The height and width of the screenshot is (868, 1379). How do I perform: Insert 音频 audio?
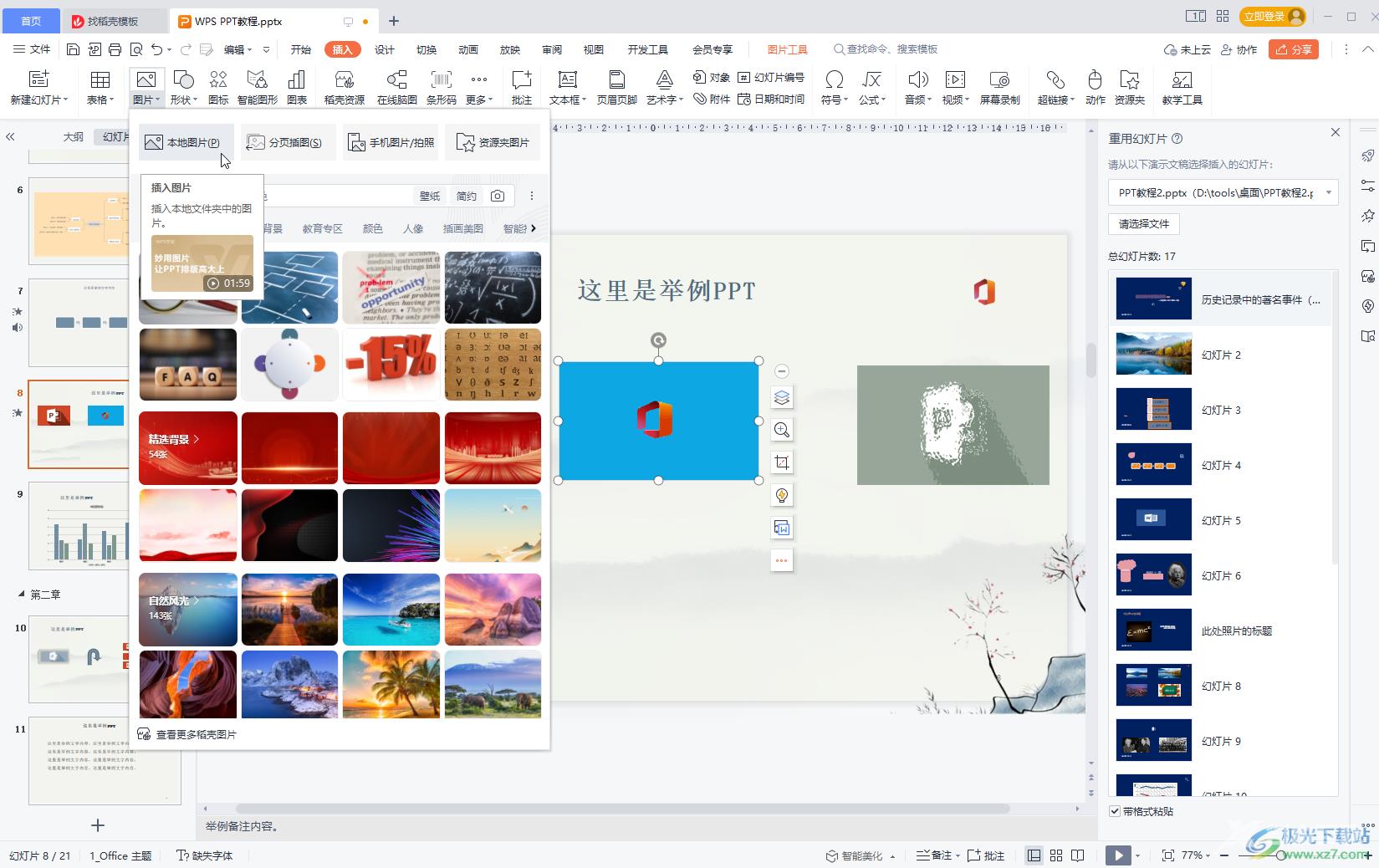pos(918,87)
